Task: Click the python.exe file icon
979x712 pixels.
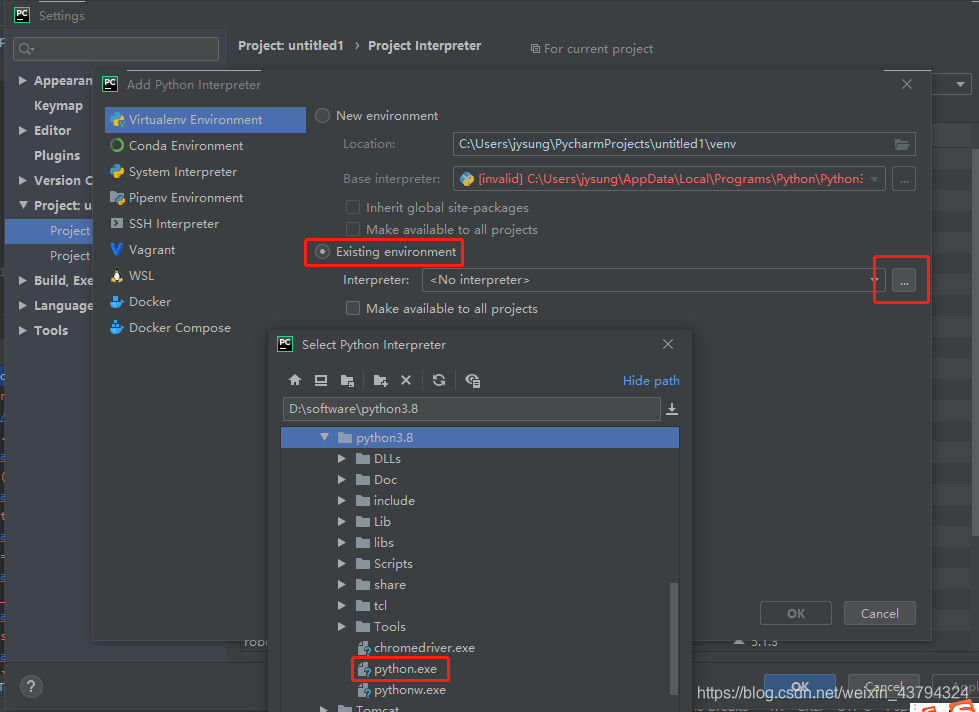Action: [364, 670]
